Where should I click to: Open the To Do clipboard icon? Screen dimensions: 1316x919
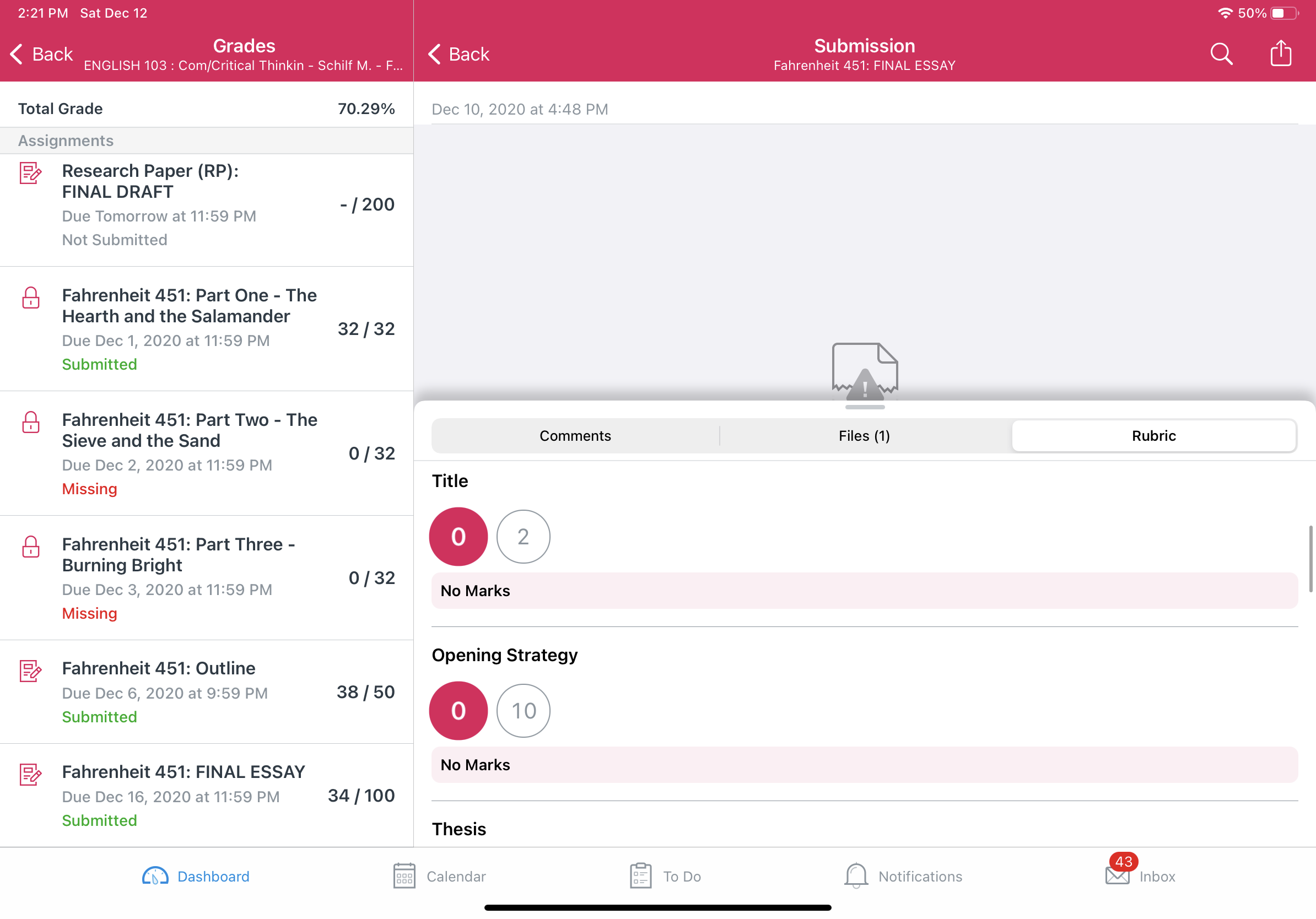640,876
